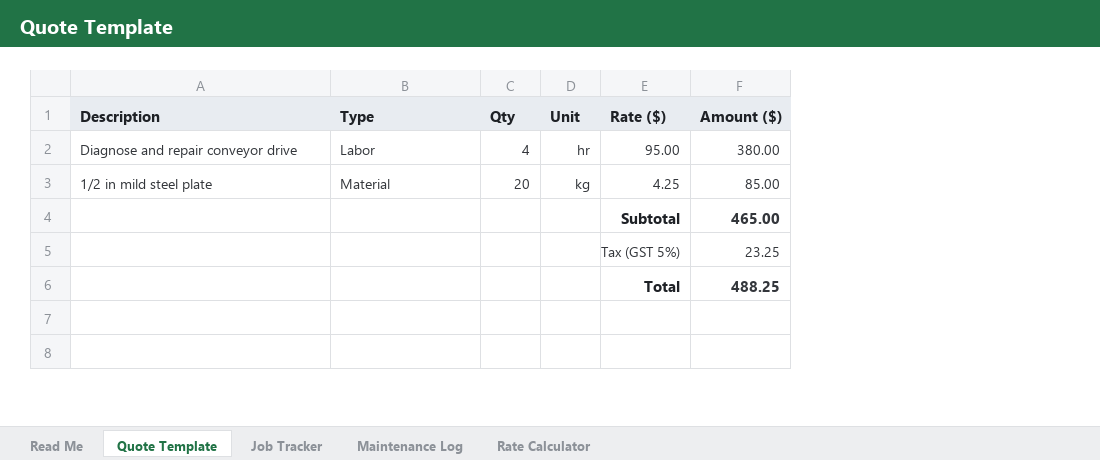Viewport: 1100px width, 460px height.
Task: Select the Quote Template sheet tab
Action: coord(167,446)
